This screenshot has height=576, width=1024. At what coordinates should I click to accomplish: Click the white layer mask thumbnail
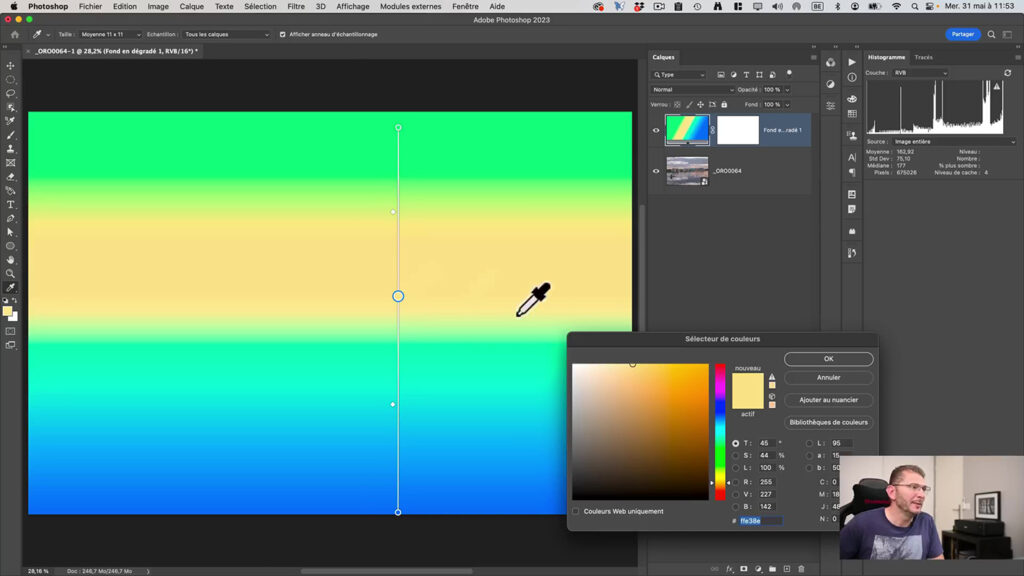(x=738, y=129)
